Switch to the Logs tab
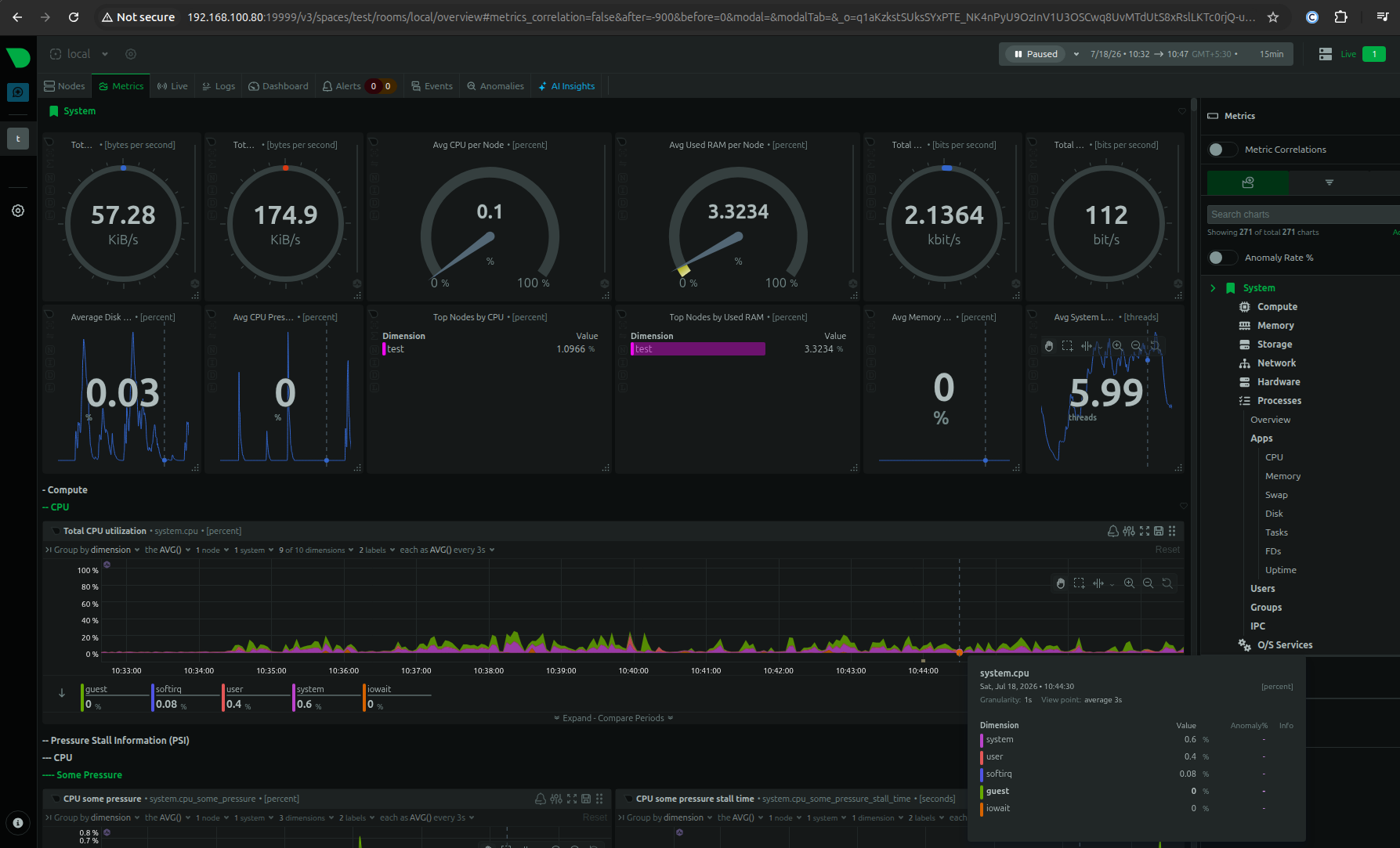 219,86
